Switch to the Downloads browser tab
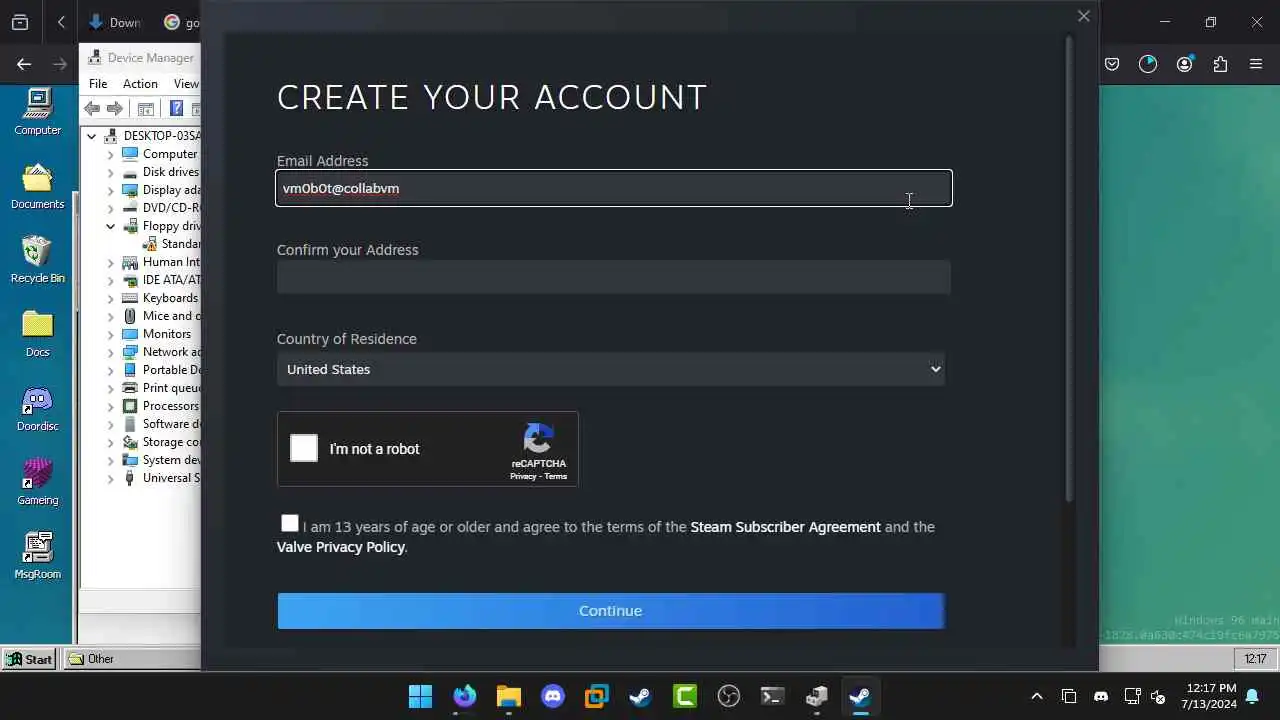Viewport: 1280px width, 720px height. (115, 22)
